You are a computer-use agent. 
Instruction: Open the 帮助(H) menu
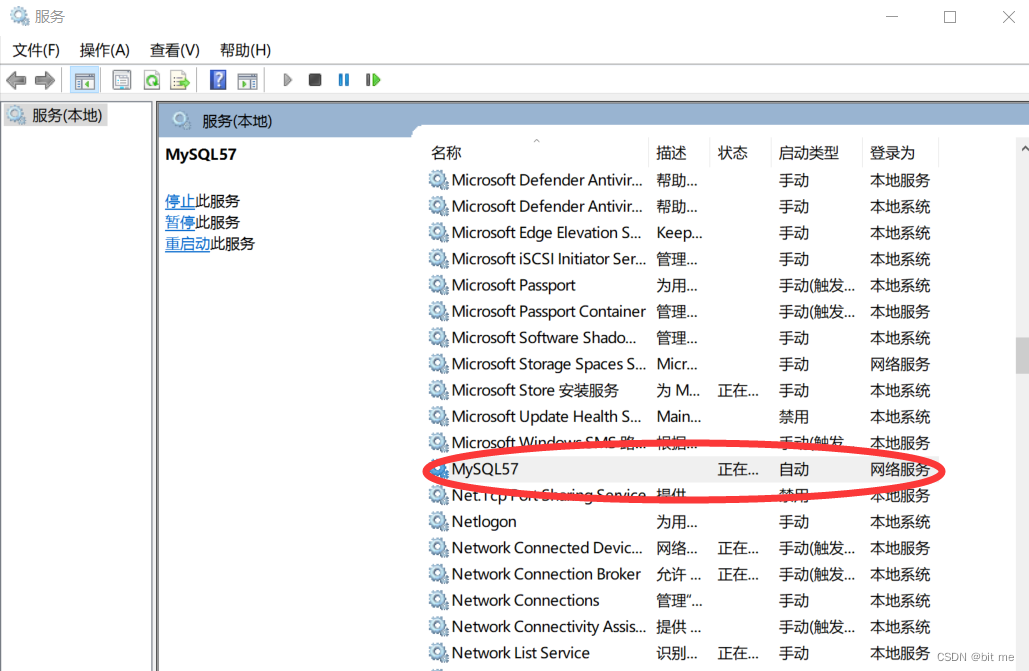pyautogui.click(x=245, y=50)
